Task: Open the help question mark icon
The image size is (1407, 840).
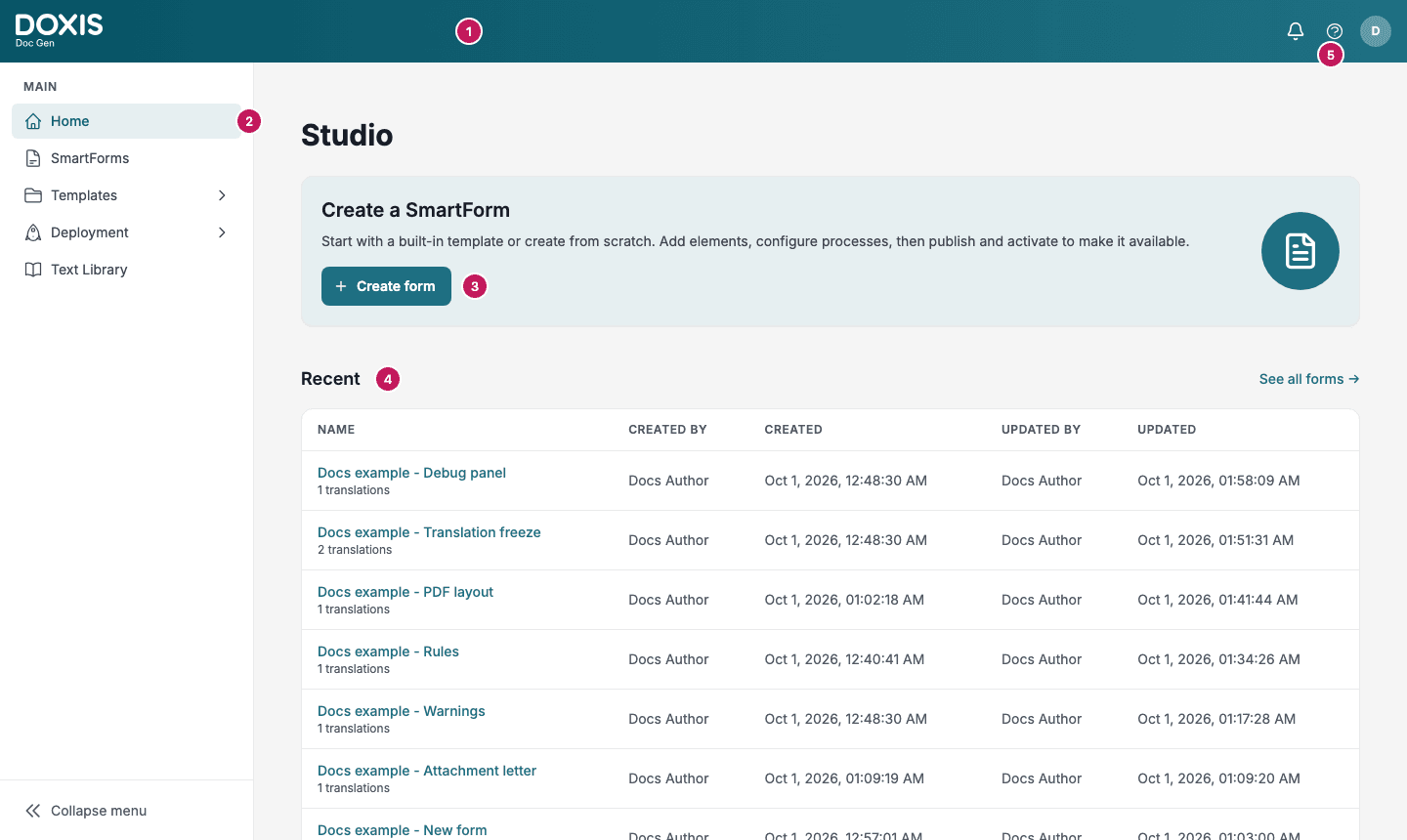Action: (1335, 31)
